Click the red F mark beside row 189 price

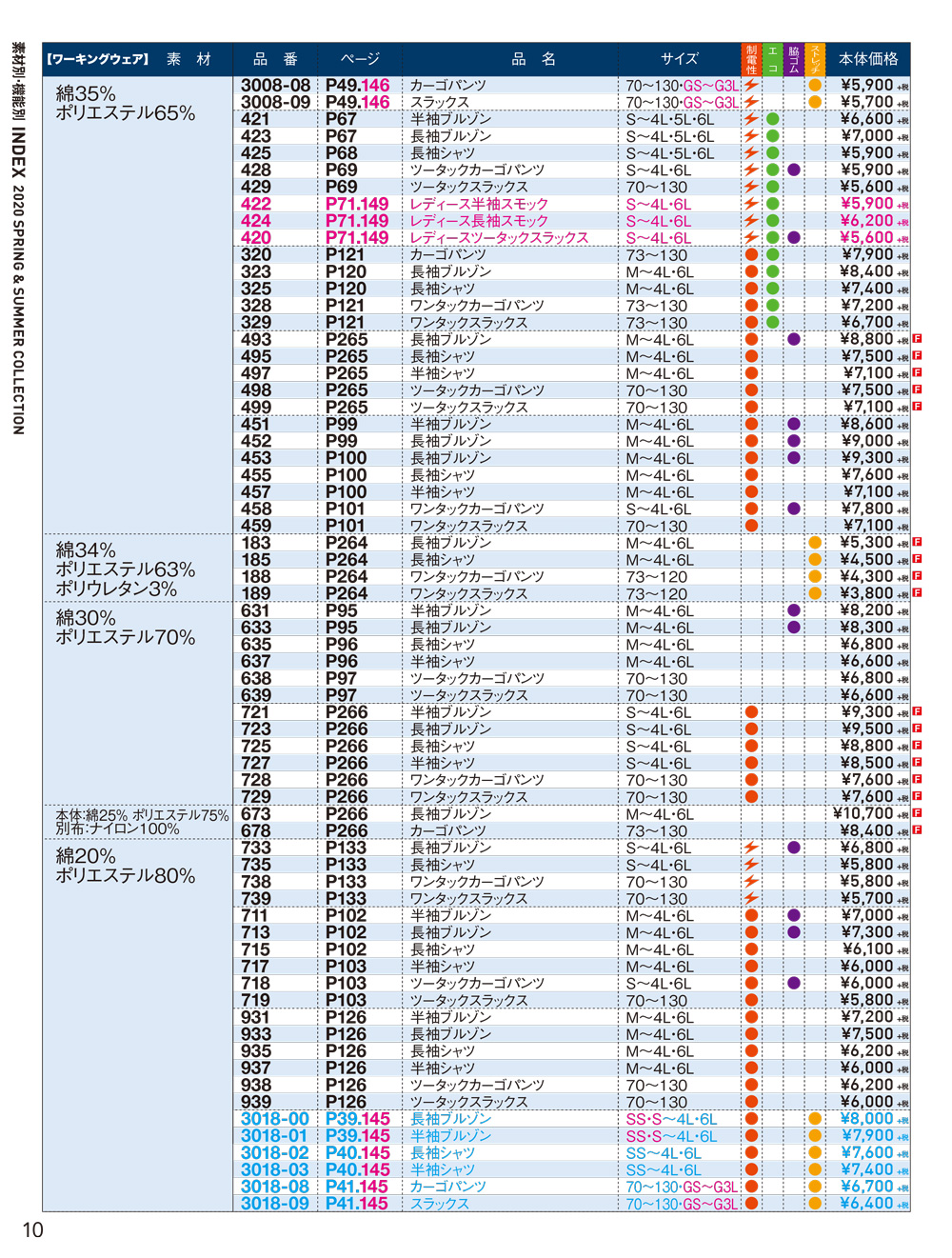click(918, 592)
